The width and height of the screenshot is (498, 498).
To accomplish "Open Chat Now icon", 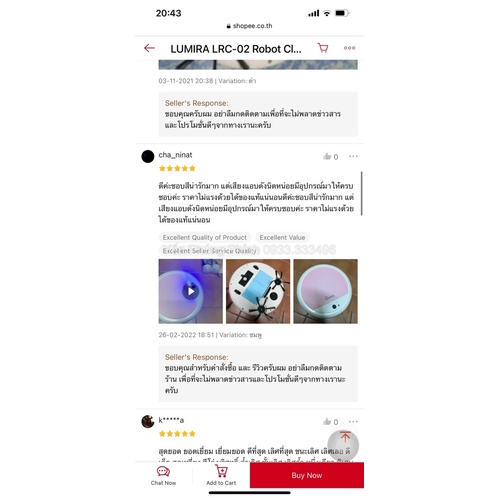I will (163, 471).
